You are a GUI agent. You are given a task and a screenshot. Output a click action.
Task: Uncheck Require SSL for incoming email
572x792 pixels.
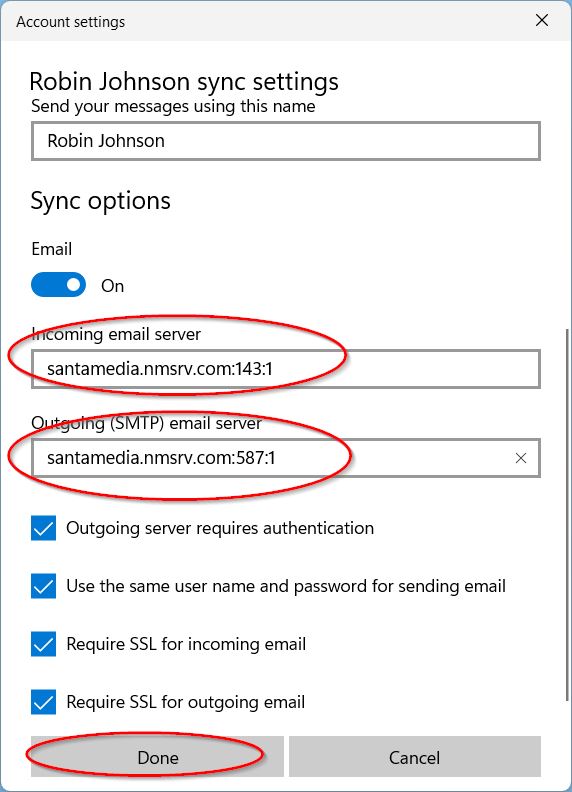pyautogui.click(x=43, y=644)
